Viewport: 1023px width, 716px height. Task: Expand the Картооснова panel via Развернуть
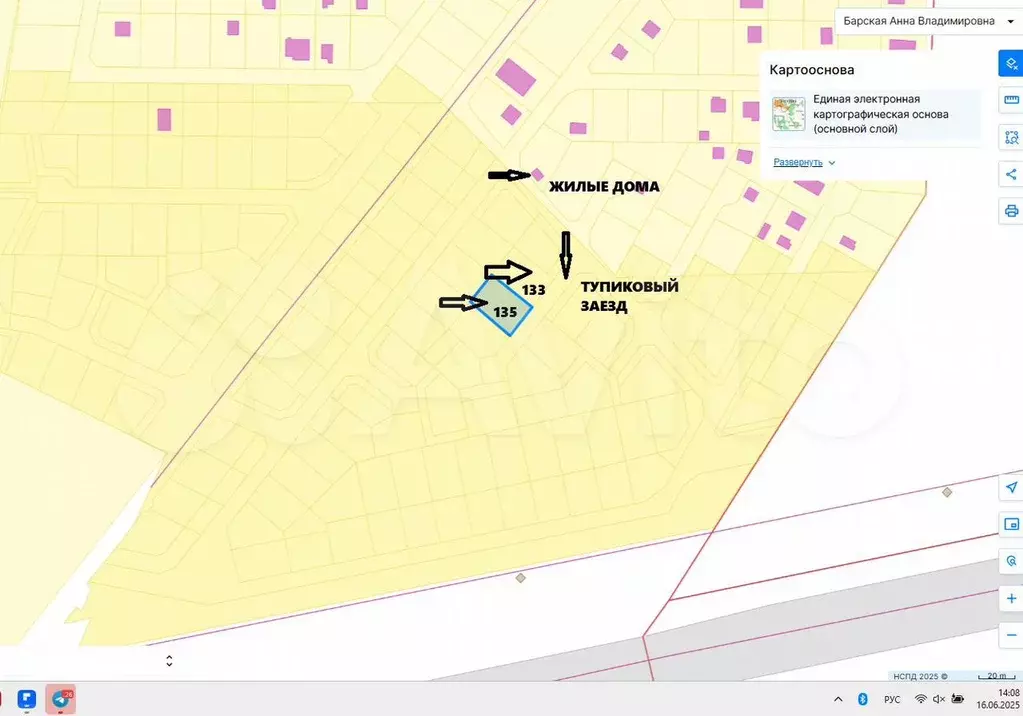click(x=798, y=162)
